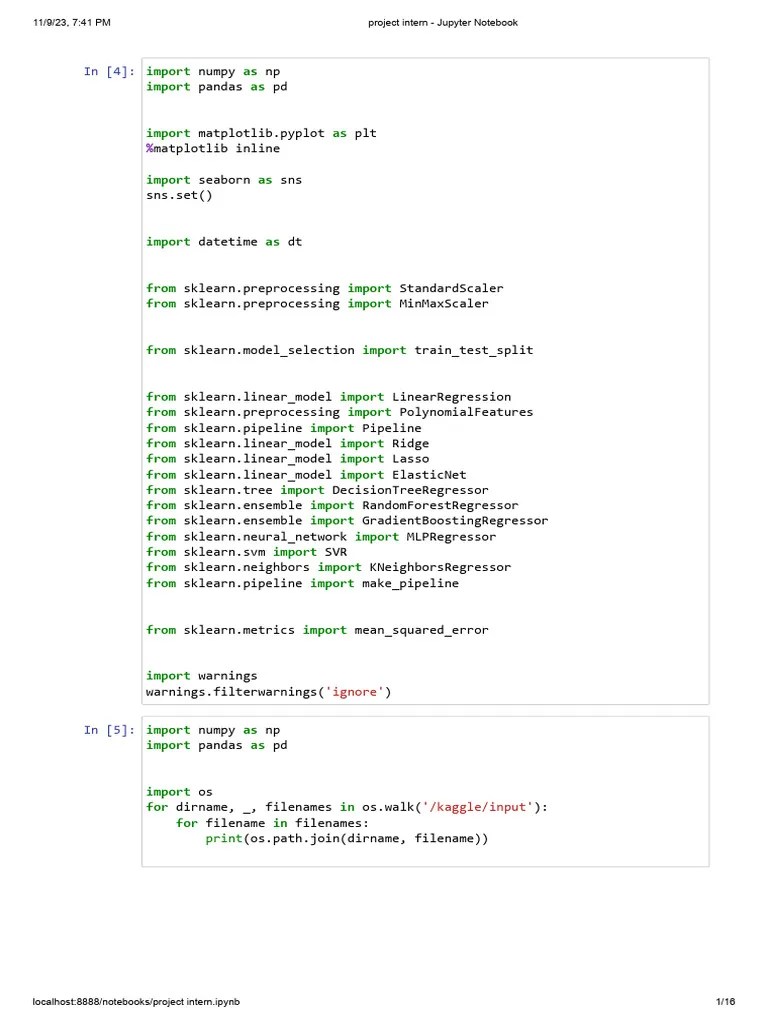This screenshot has height=1024, width=768.
Task: Click the page number '1/16'
Action: [726, 1002]
